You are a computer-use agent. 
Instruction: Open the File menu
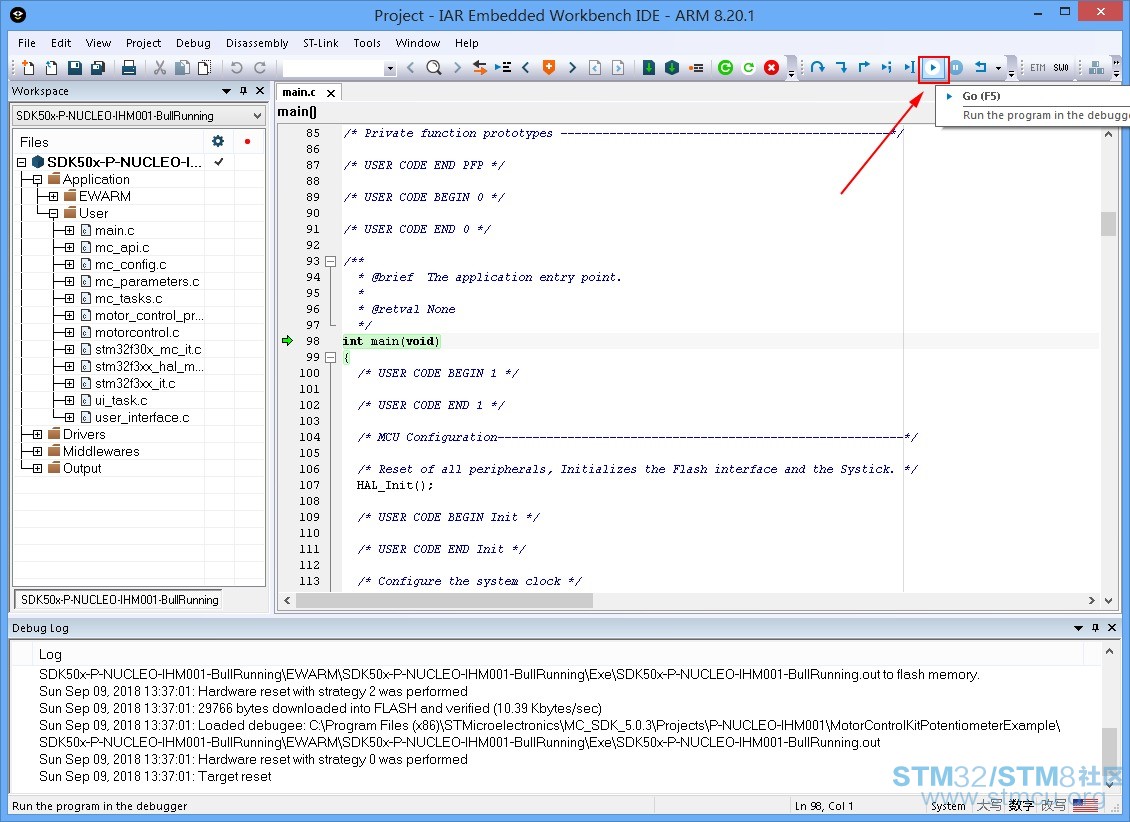(27, 43)
